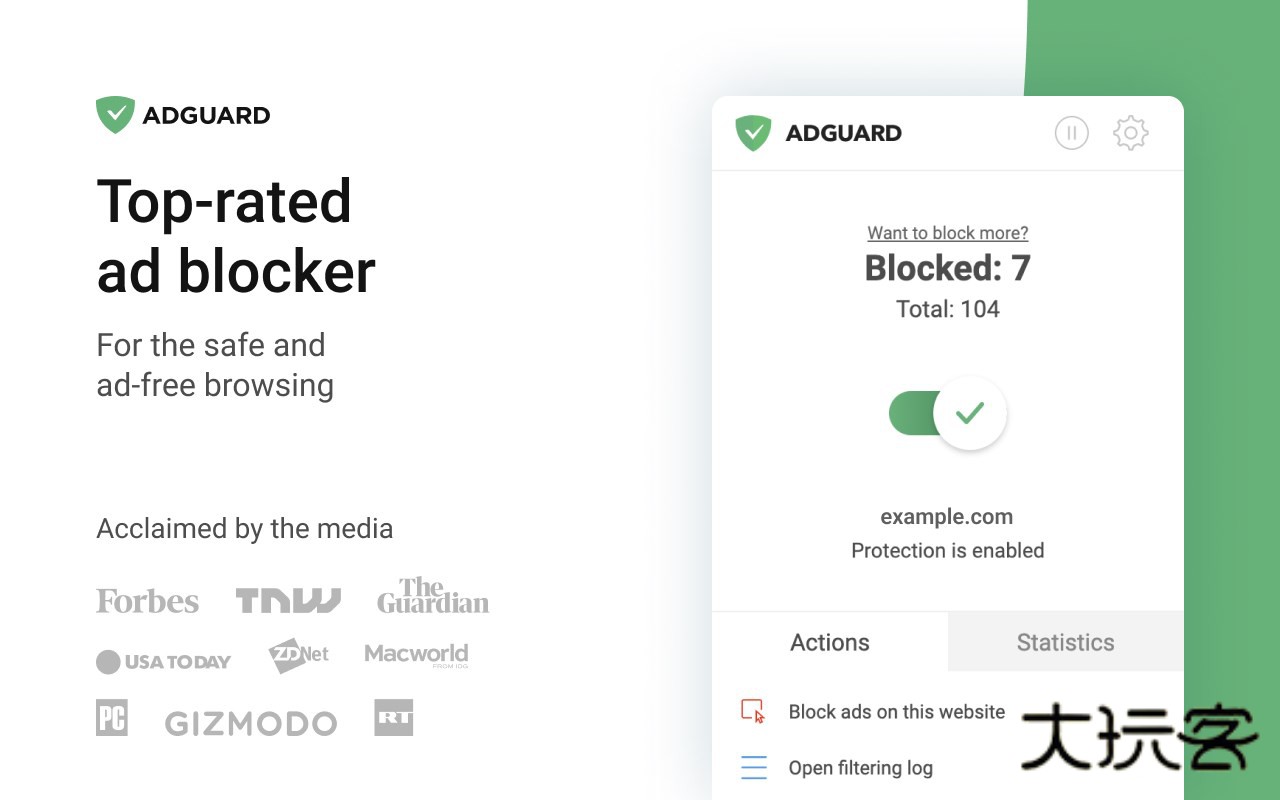Click the AdGuard shield logo in the popup header
This screenshot has height=800, width=1280.
click(755, 132)
